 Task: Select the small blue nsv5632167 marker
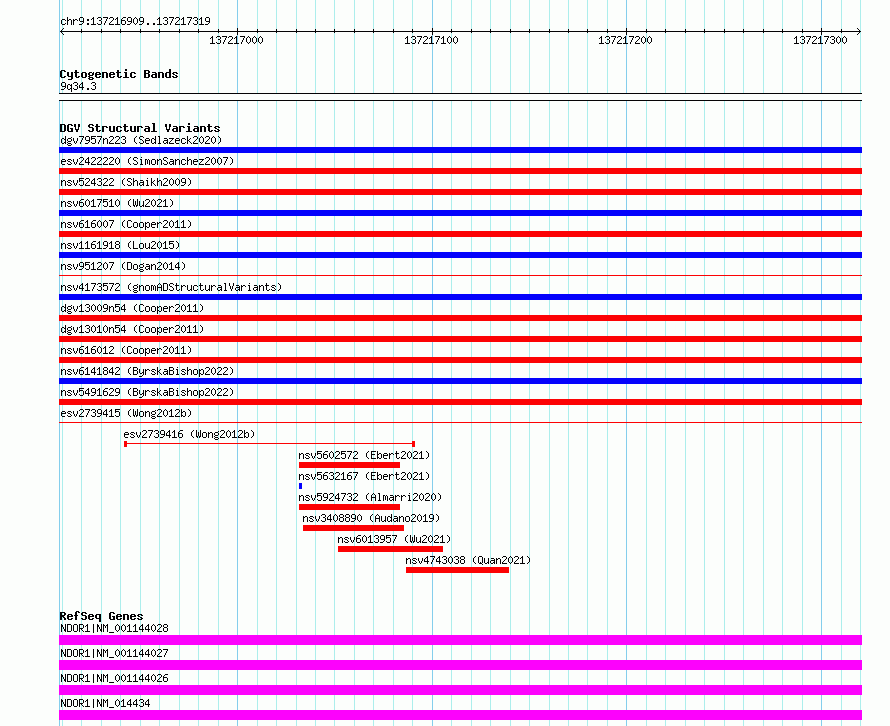pyautogui.click(x=300, y=486)
